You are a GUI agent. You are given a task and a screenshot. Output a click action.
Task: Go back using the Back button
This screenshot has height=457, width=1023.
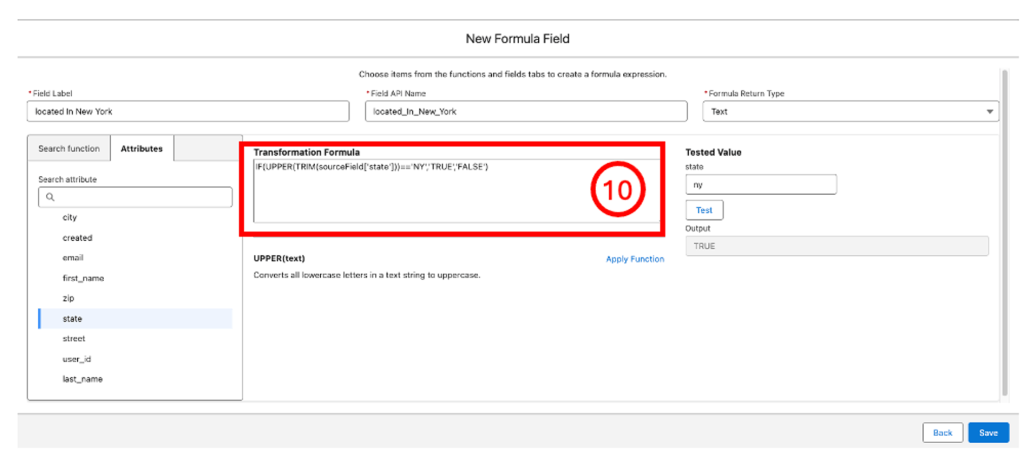(x=942, y=432)
